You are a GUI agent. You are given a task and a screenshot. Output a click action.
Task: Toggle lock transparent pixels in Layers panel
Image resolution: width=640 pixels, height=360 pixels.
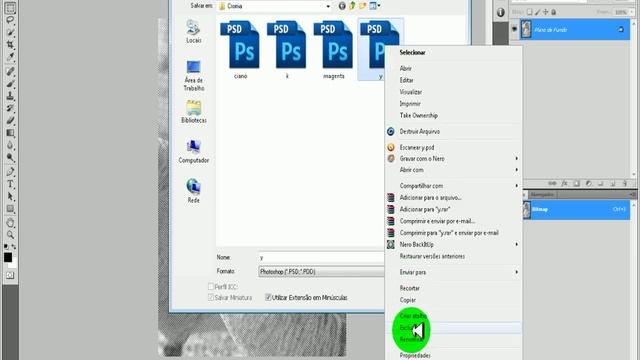[529, 12]
